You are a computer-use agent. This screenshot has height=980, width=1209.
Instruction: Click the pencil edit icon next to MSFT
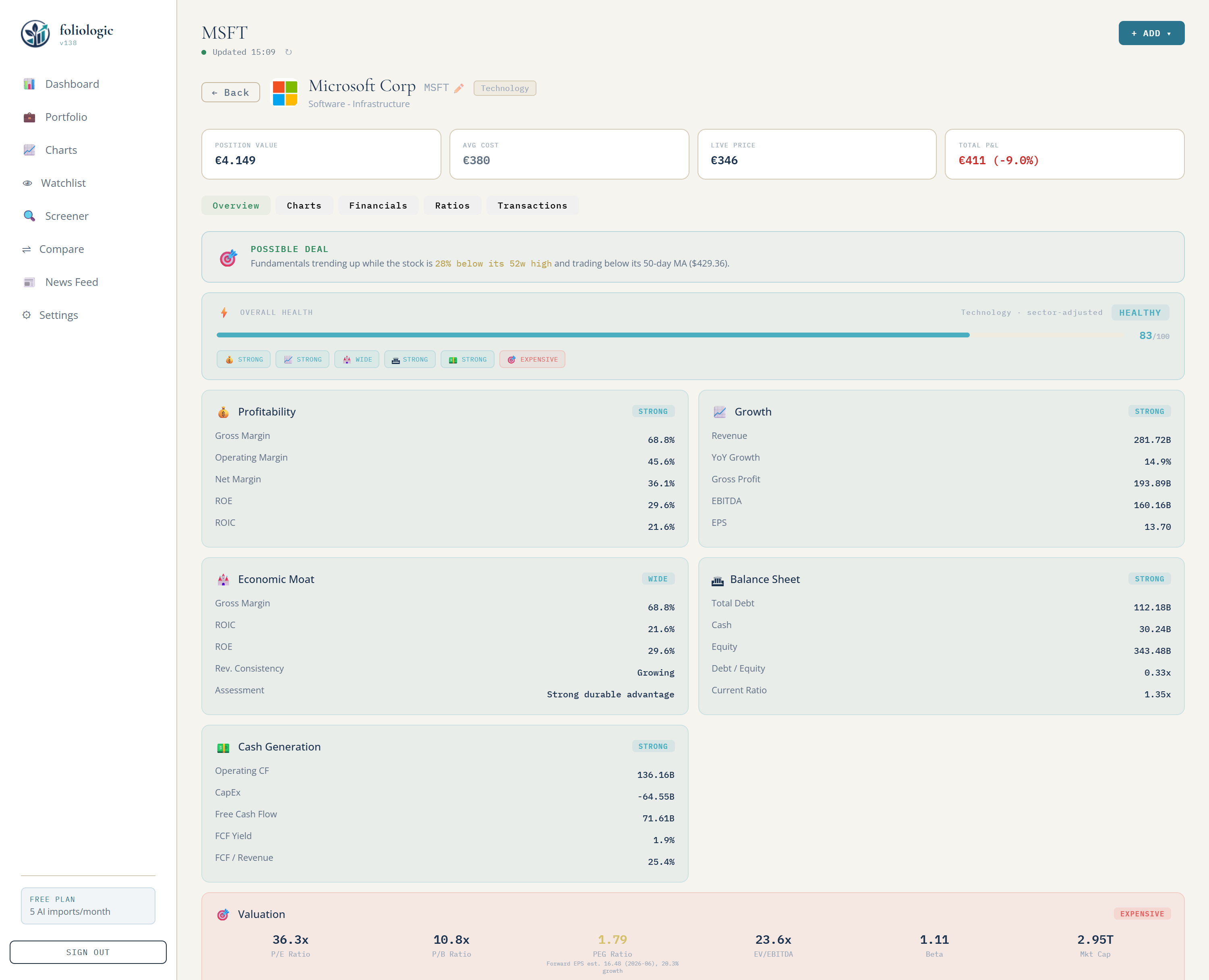[459, 88]
